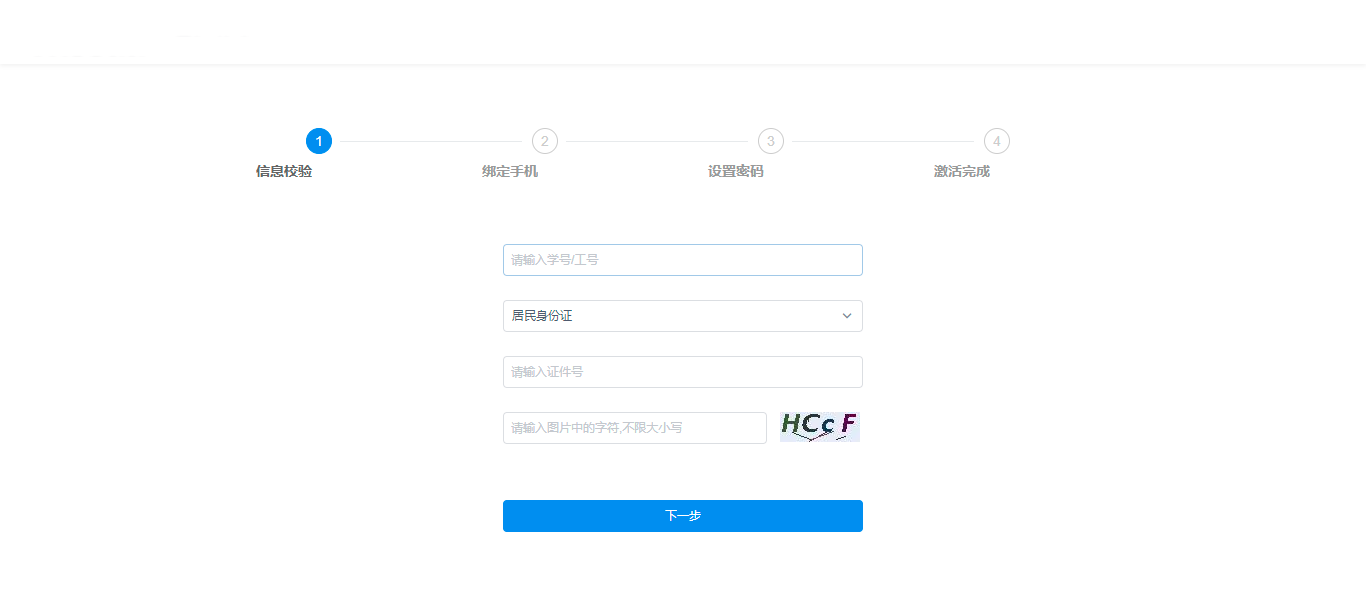1366x609 pixels.
Task: Refresh the HCcF captcha image
Action: (x=820, y=427)
